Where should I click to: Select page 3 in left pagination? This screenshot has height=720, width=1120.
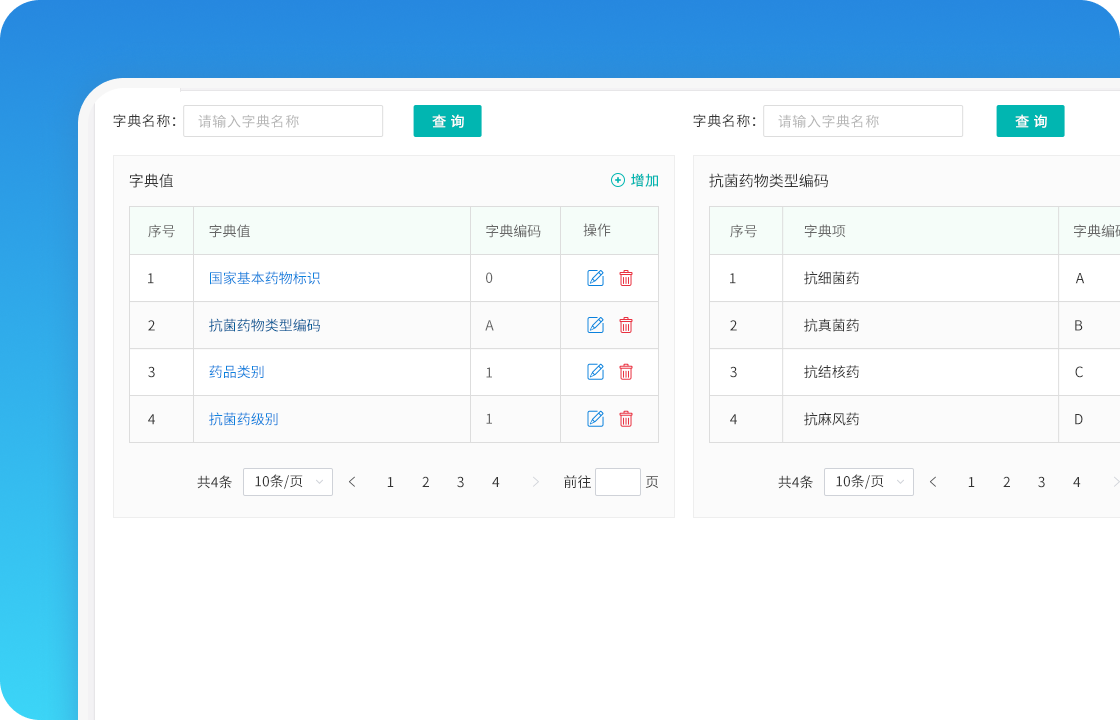[x=461, y=482]
